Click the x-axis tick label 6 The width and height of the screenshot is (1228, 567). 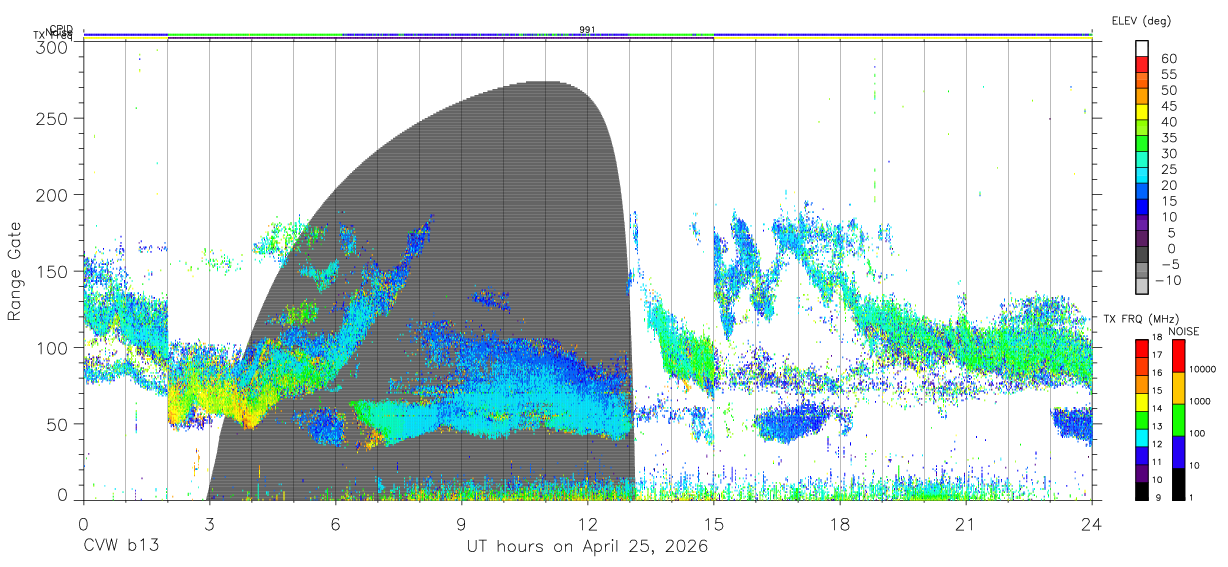(335, 525)
